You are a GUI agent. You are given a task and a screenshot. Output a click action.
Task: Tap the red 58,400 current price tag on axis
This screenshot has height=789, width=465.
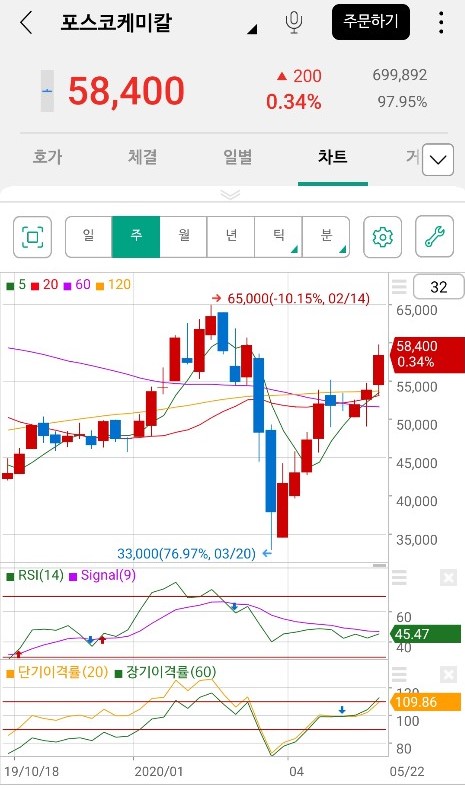coord(428,354)
